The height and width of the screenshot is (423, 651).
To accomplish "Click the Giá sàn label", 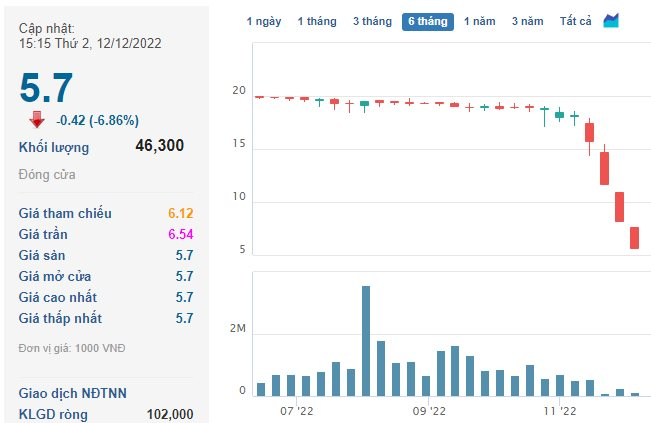I will 42,255.
